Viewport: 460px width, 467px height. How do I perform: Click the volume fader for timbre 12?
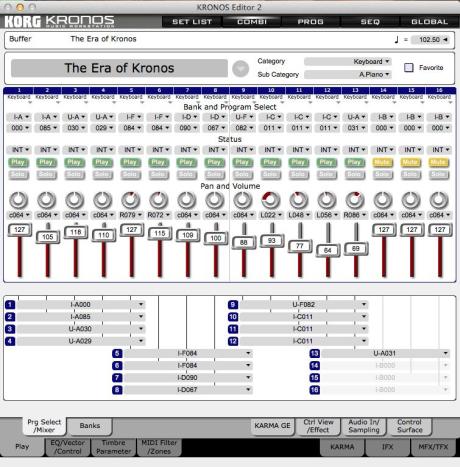[327, 250]
